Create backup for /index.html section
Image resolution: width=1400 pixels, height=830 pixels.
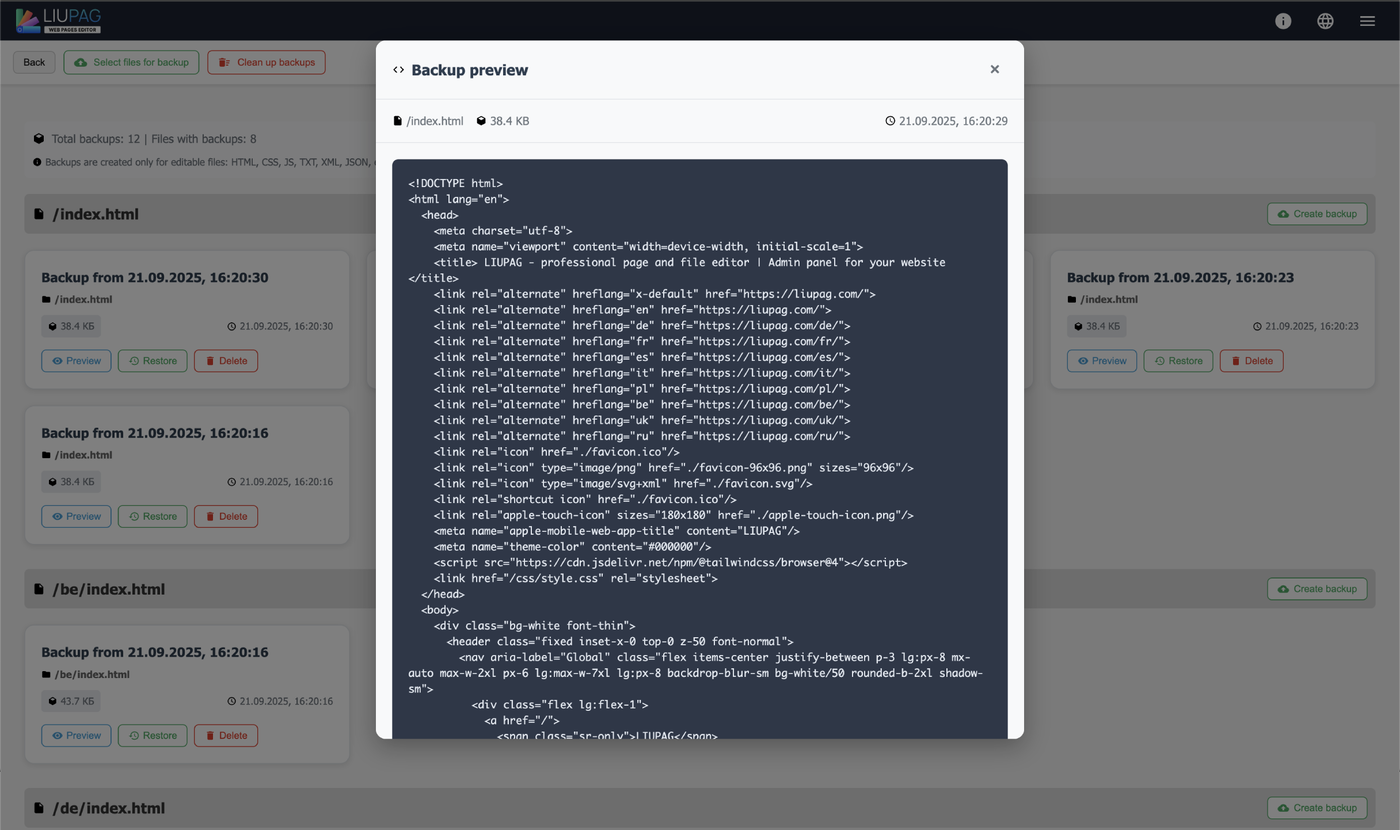pyautogui.click(x=1316, y=214)
